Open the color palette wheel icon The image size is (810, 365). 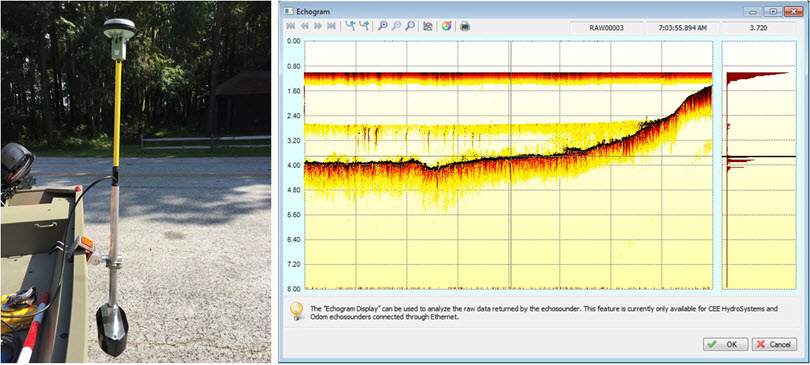(446, 26)
